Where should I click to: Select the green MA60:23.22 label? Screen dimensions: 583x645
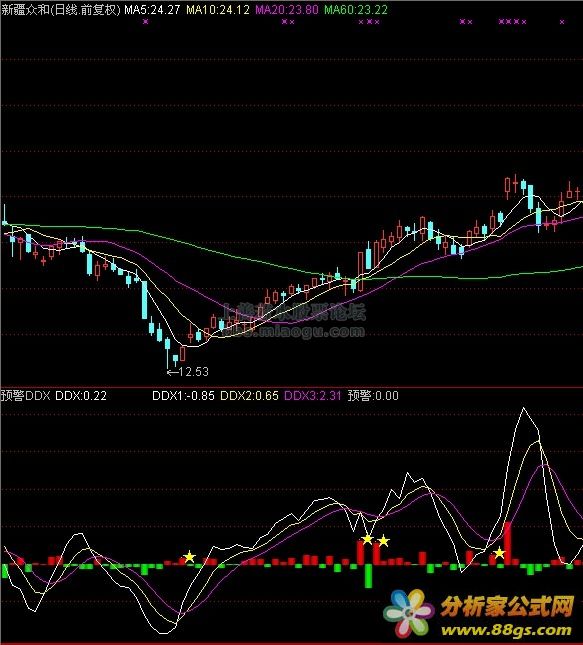pos(356,9)
